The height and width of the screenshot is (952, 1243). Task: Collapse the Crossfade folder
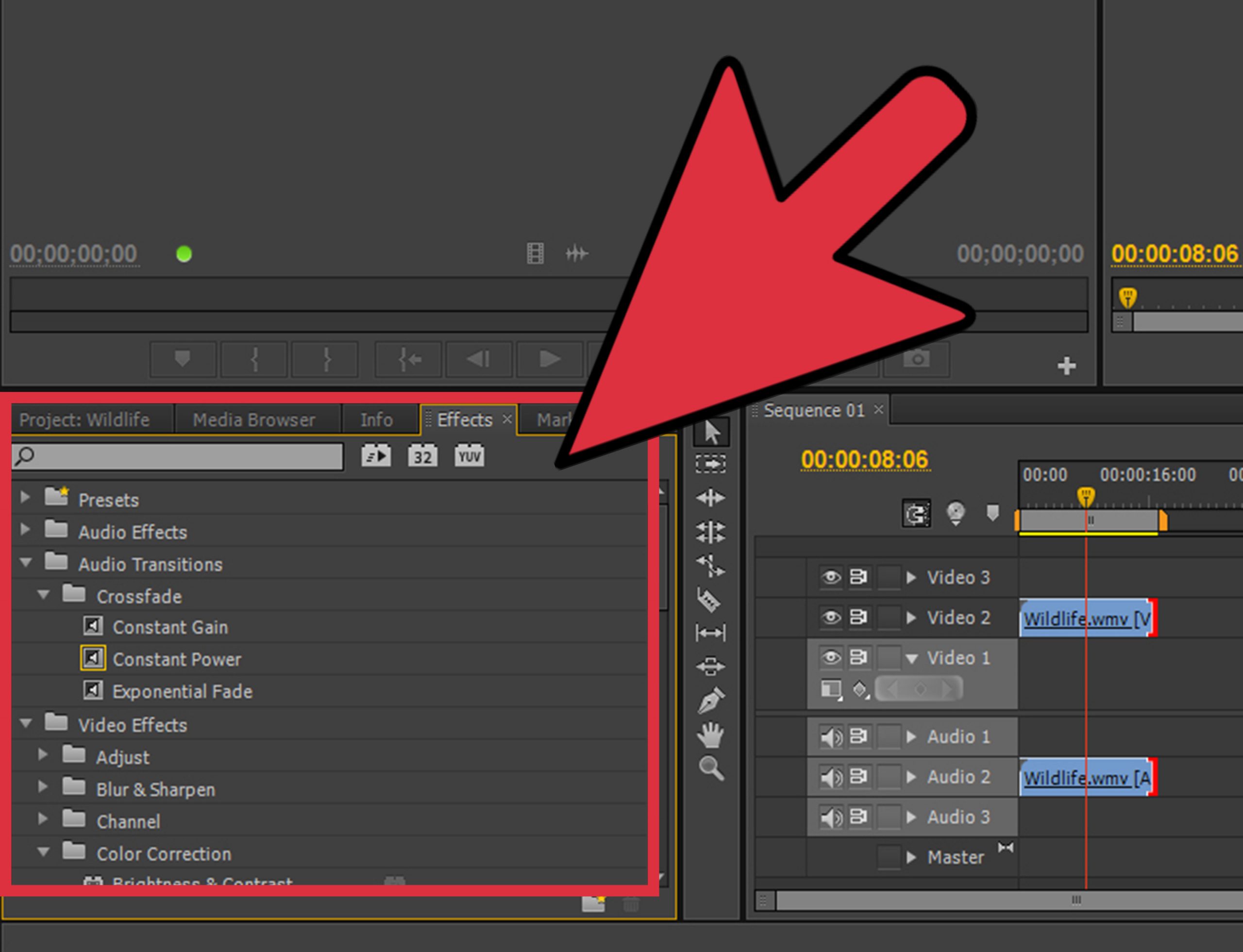click(x=43, y=594)
